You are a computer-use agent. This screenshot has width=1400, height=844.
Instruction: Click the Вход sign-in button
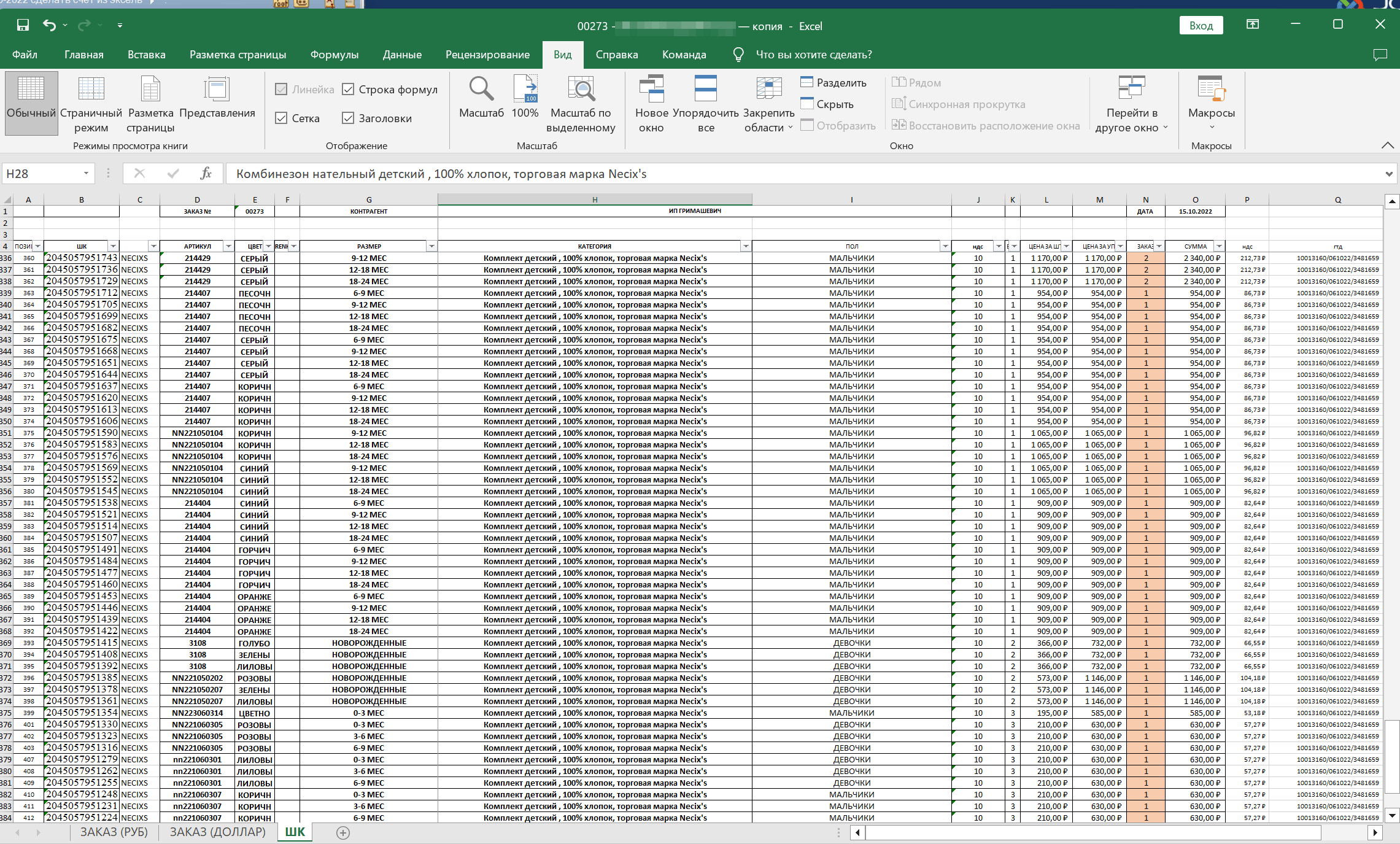[1201, 25]
